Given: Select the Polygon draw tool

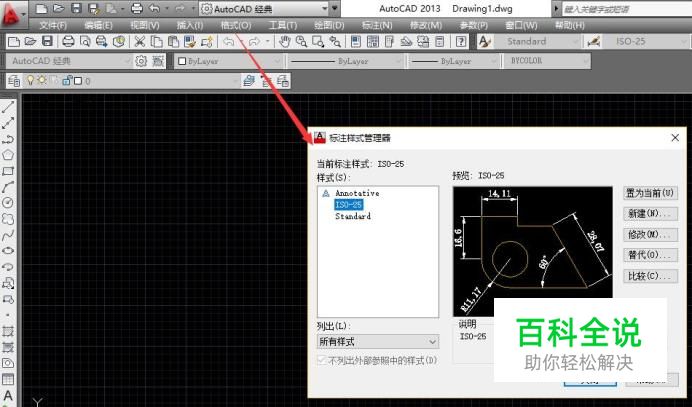Looking at the screenshot, I should (x=8, y=155).
